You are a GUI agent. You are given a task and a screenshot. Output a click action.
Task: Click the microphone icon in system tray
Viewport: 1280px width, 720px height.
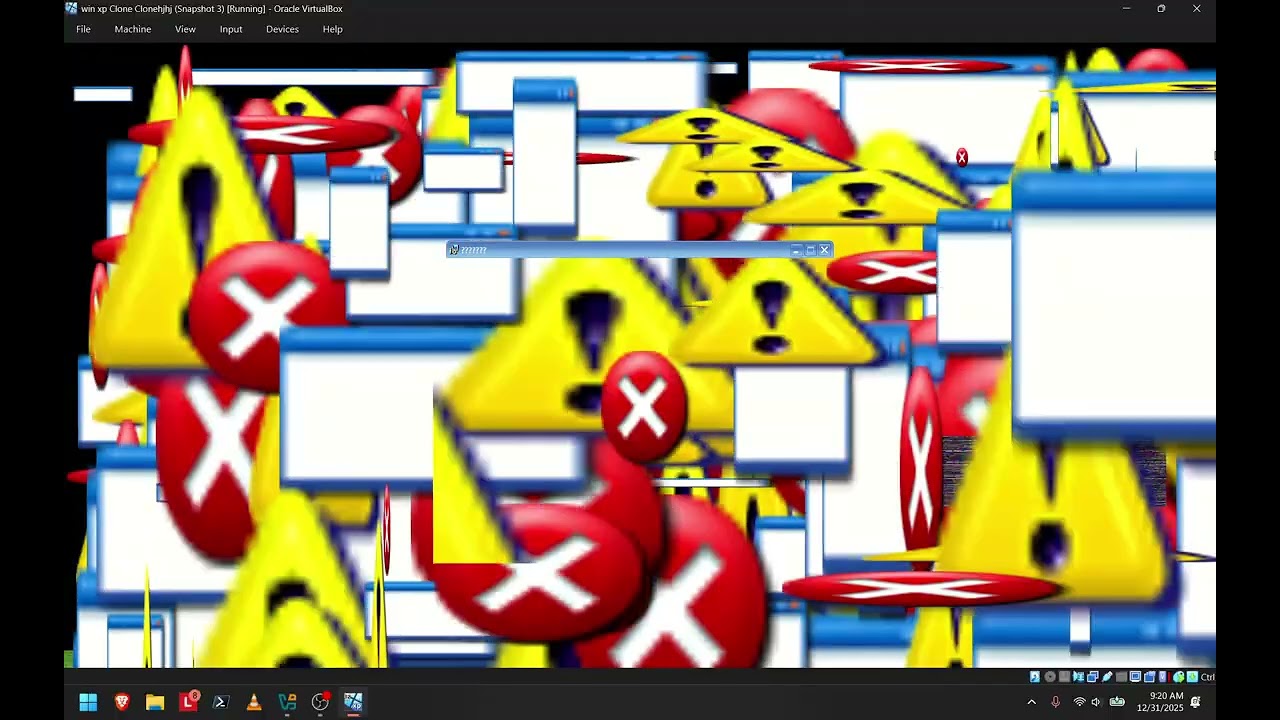[1055, 702]
